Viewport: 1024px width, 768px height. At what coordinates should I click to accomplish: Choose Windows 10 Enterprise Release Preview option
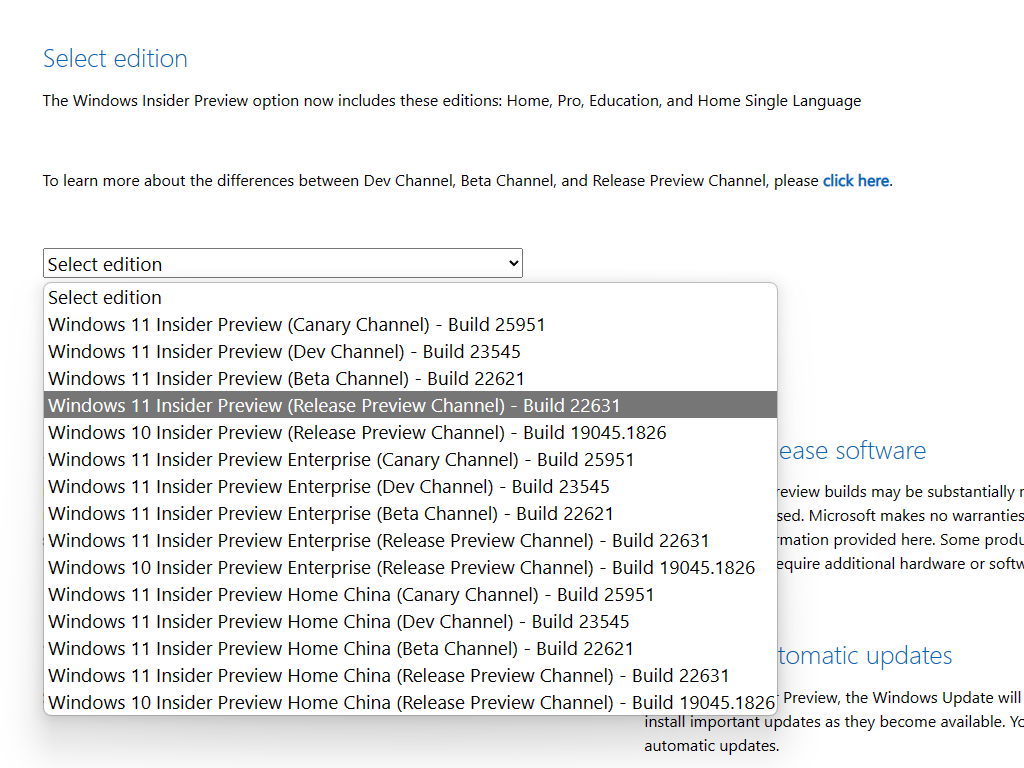pos(401,567)
